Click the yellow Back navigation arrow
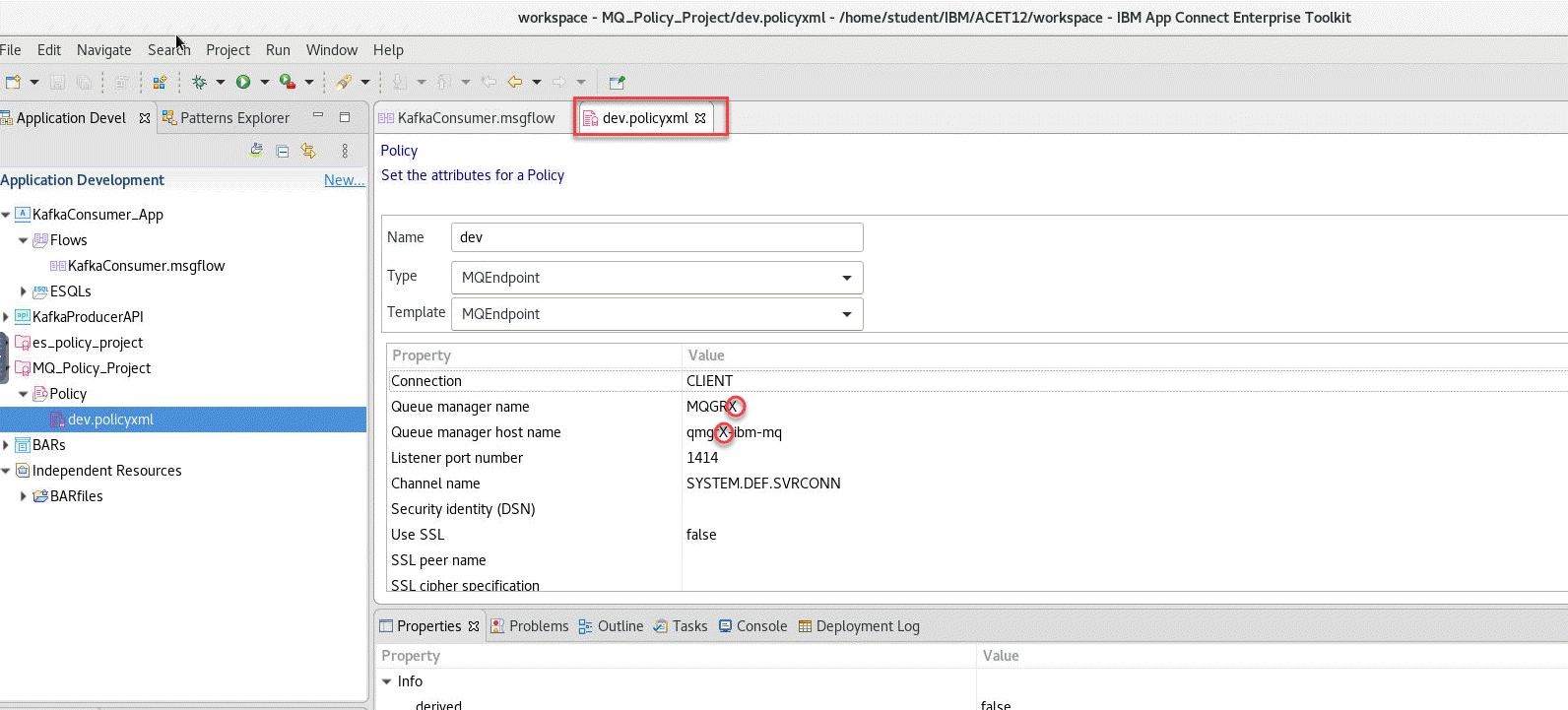This screenshot has height=710, width=1568. [514, 82]
